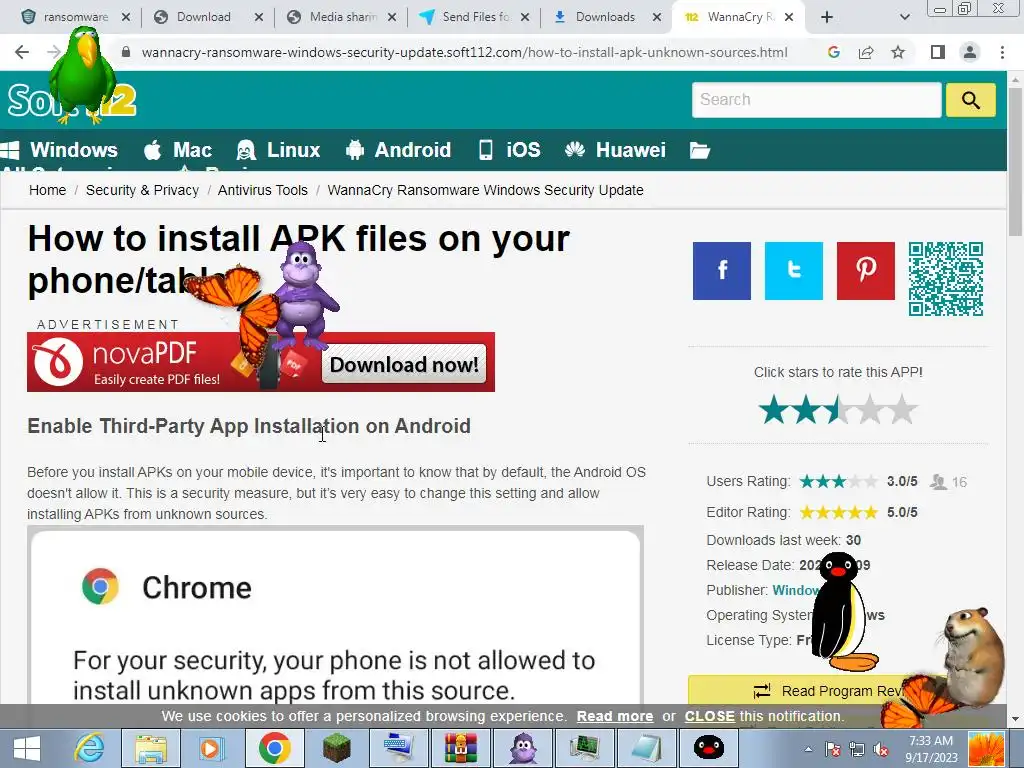Click the Soft112 search field

pyautogui.click(x=816, y=100)
